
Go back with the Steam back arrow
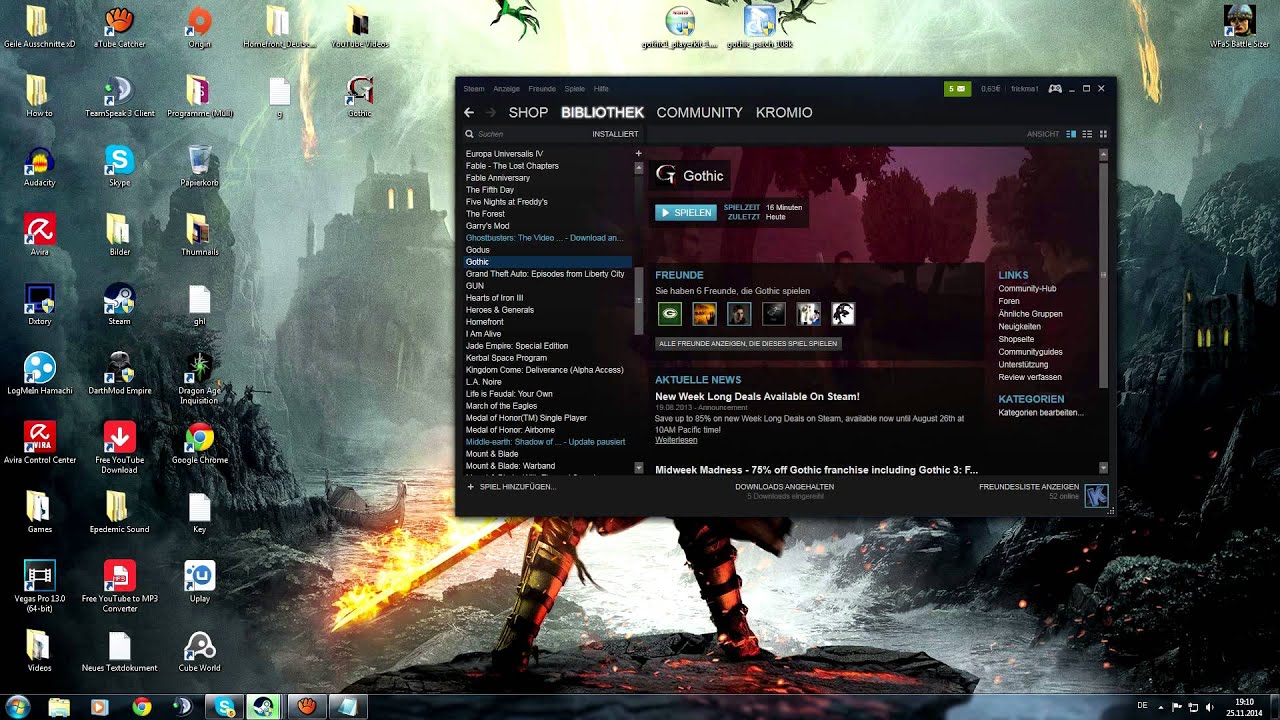469,113
